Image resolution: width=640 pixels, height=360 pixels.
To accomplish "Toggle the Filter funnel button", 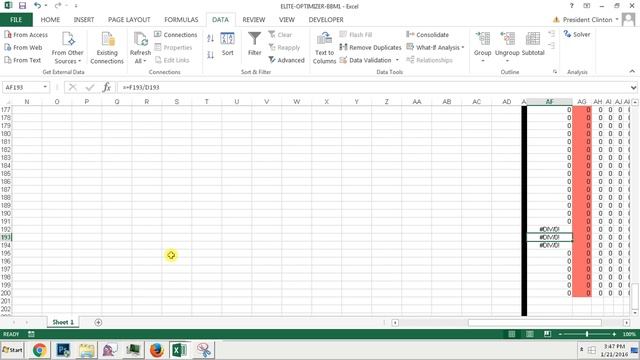I will pos(254,44).
